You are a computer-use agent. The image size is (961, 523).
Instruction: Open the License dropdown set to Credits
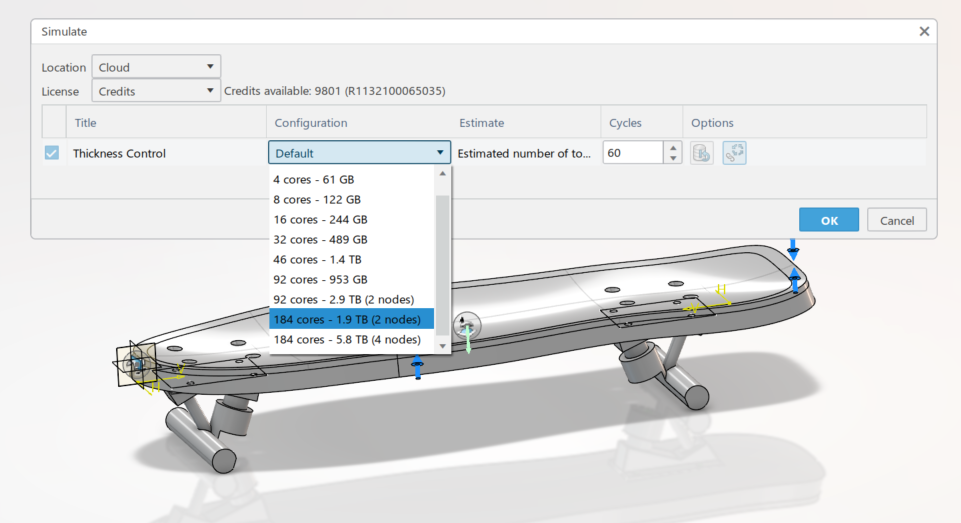coord(156,91)
